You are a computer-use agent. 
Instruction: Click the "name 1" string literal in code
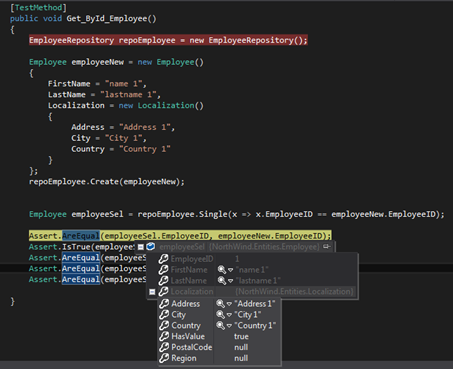click(x=124, y=84)
